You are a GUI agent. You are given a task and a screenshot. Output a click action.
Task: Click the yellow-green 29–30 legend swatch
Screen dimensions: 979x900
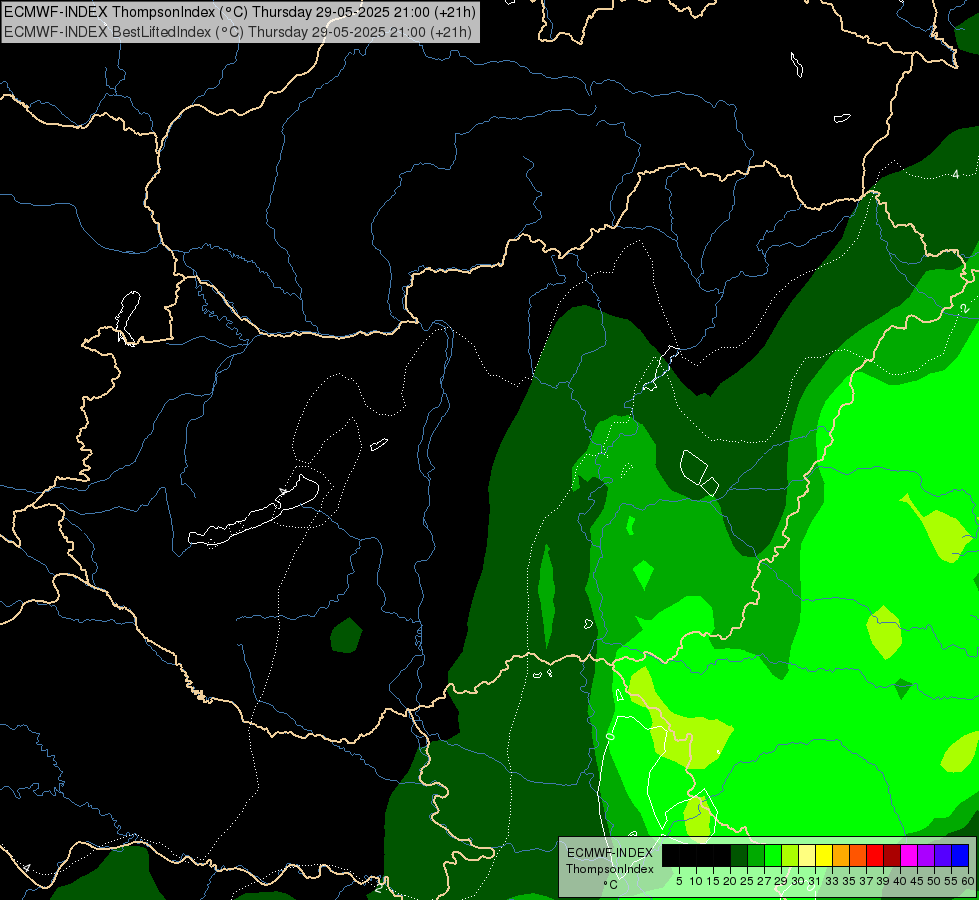790,855
